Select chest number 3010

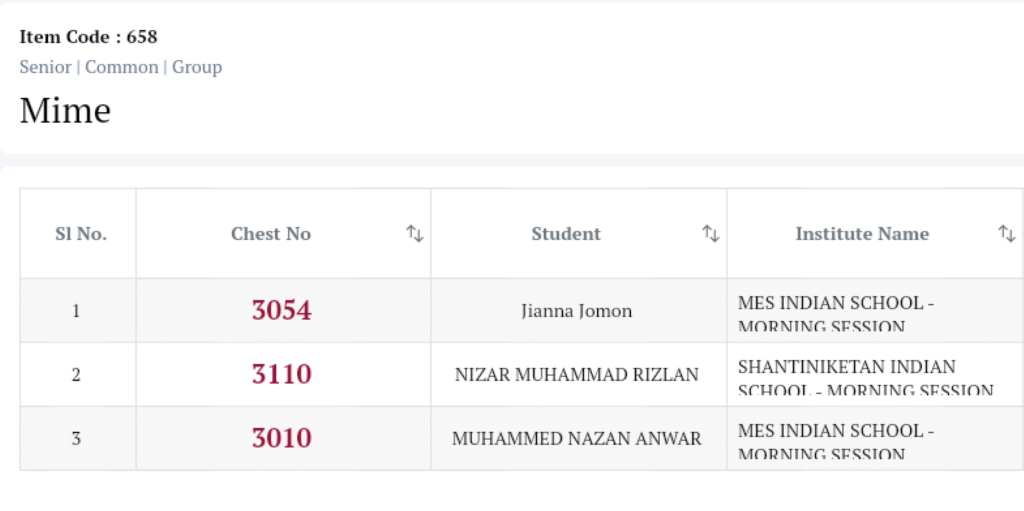click(281, 439)
